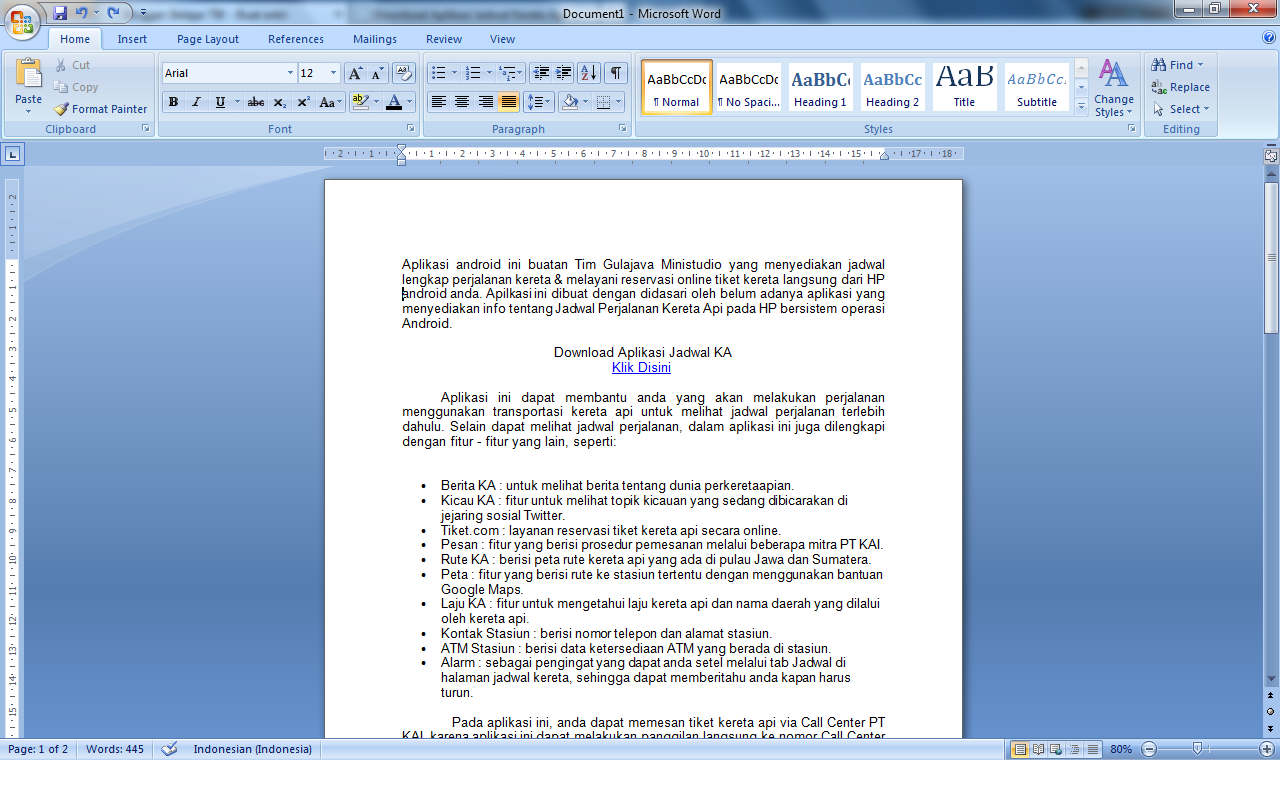Viewport: 1280px width, 796px height.
Task: Apply strikethrough formatting
Action: pos(255,102)
